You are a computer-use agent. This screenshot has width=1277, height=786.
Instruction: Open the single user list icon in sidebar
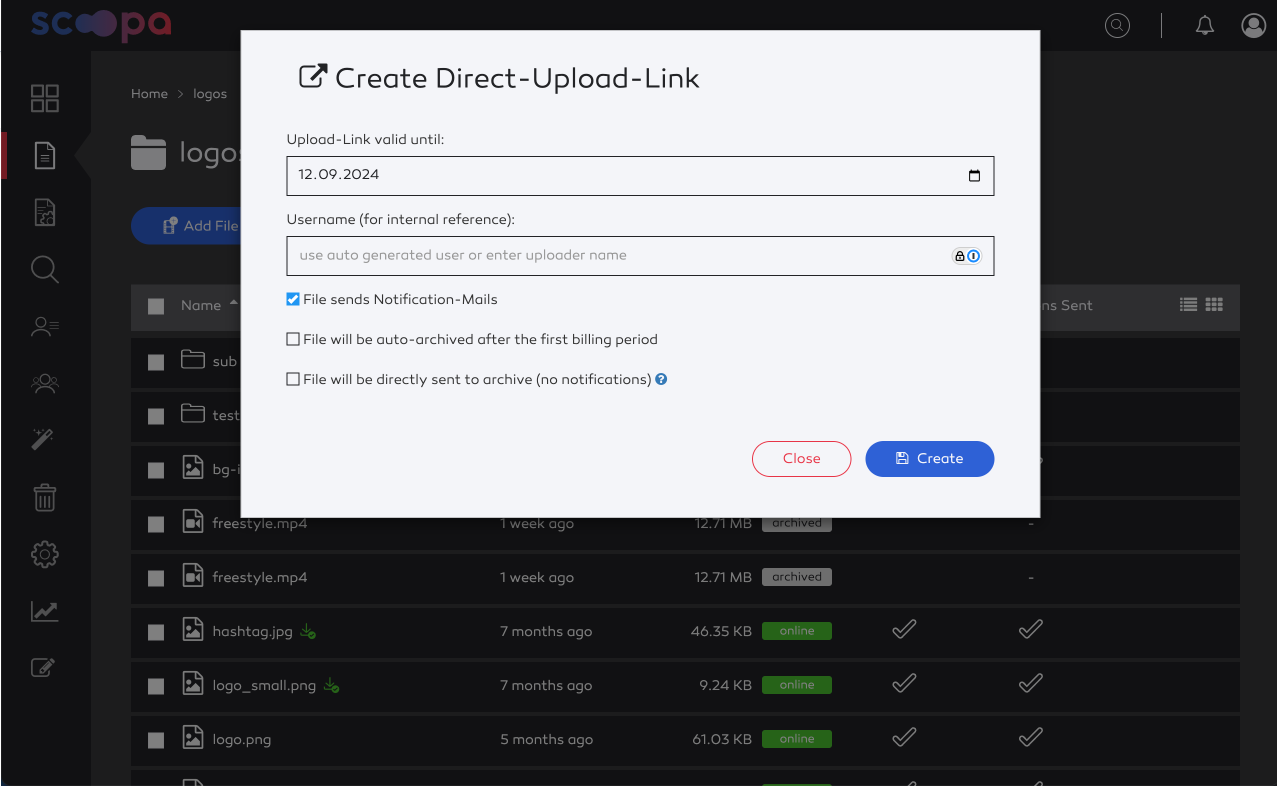(x=45, y=325)
